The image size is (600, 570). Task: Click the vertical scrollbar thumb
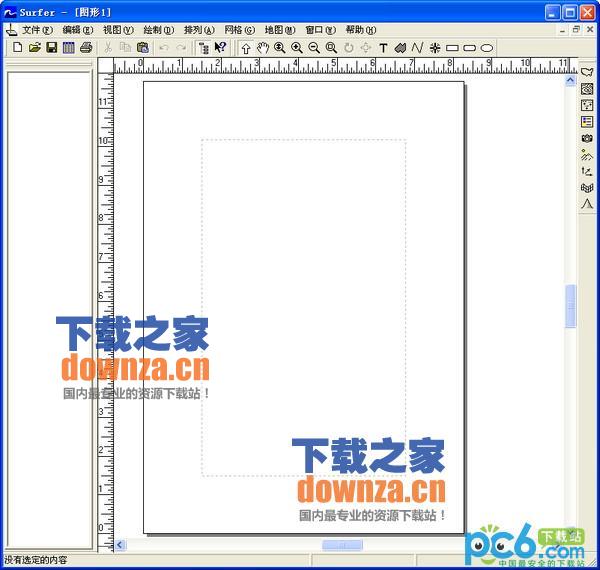(x=571, y=305)
